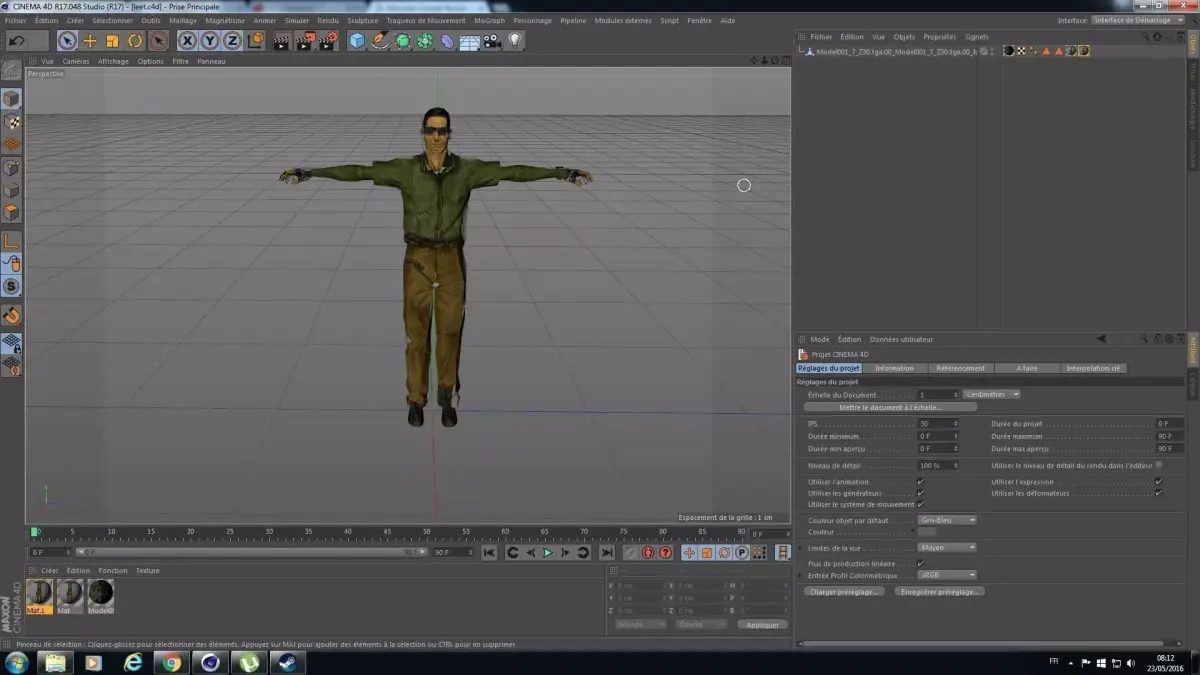Image resolution: width=1200 pixels, height=675 pixels.
Task: Disable Flux de production linéaire
Action: click(x=921, y=563)
